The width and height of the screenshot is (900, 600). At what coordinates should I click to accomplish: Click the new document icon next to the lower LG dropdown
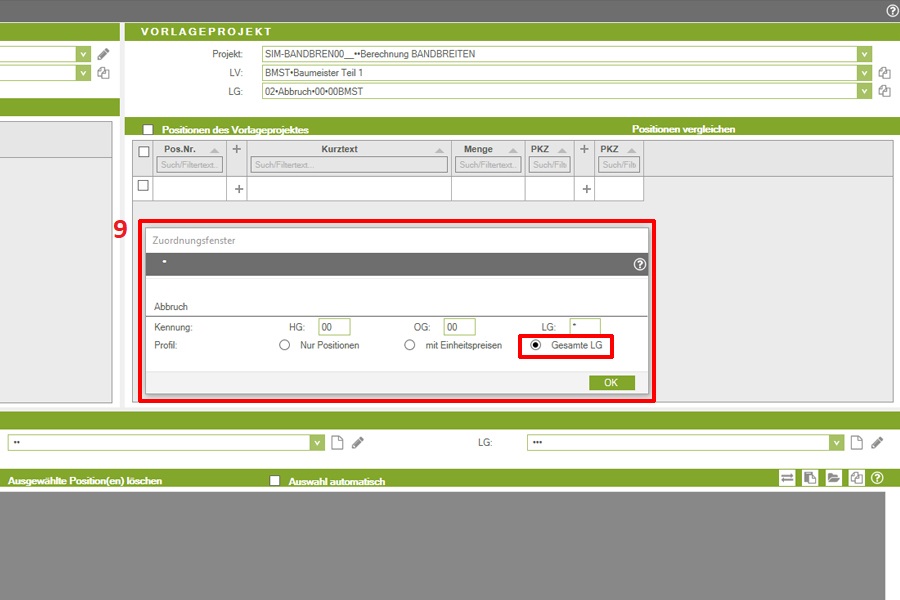click(857, 442)
